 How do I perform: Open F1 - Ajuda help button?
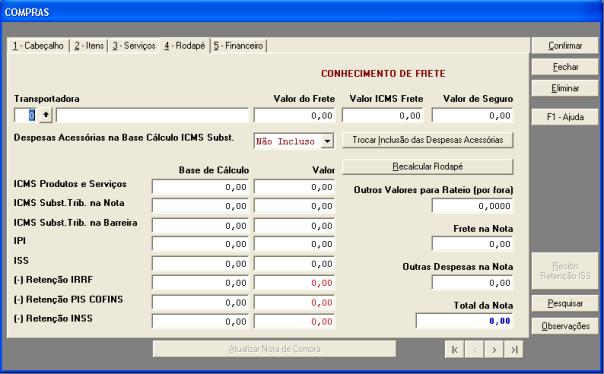tap(565, 117)
